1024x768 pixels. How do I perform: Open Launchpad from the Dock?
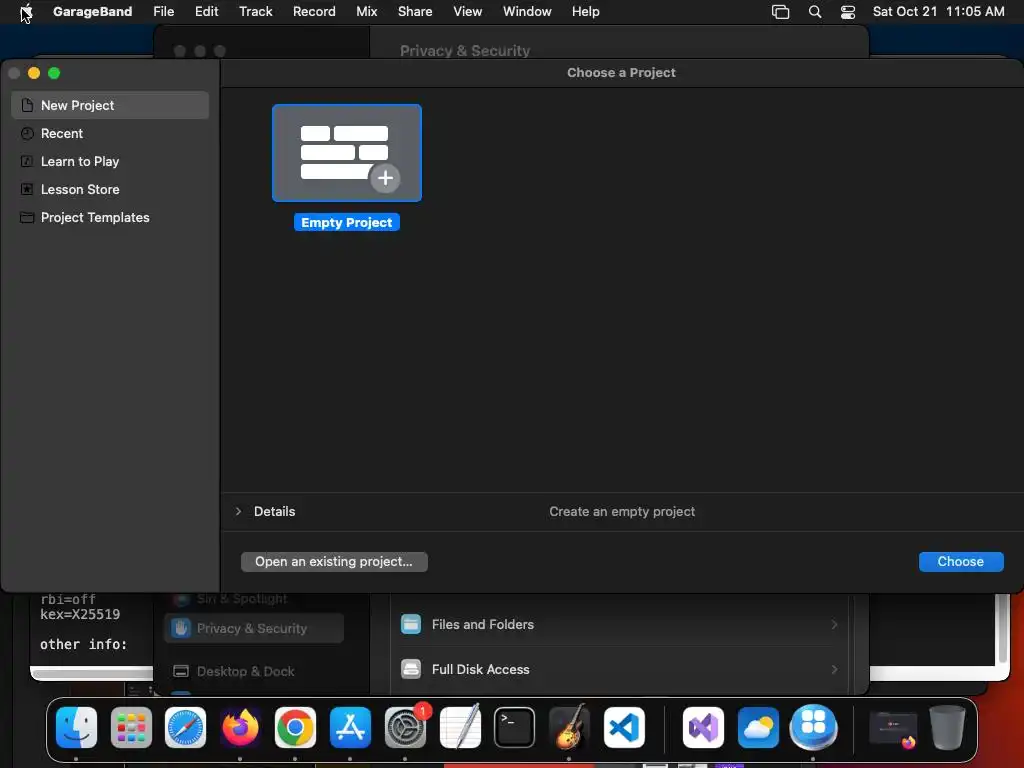coord(131,728)
